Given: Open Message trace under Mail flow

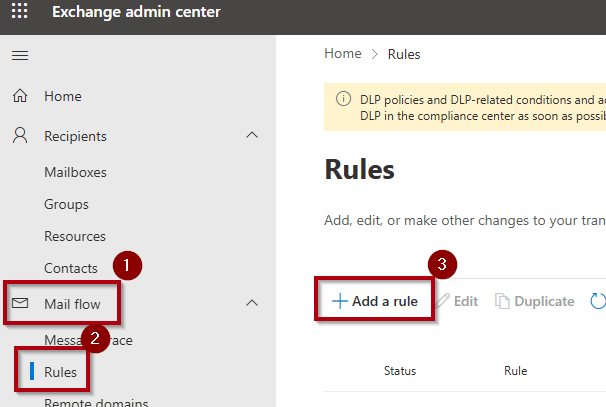Looking at the screenshot, I should [x=88, y=340].
